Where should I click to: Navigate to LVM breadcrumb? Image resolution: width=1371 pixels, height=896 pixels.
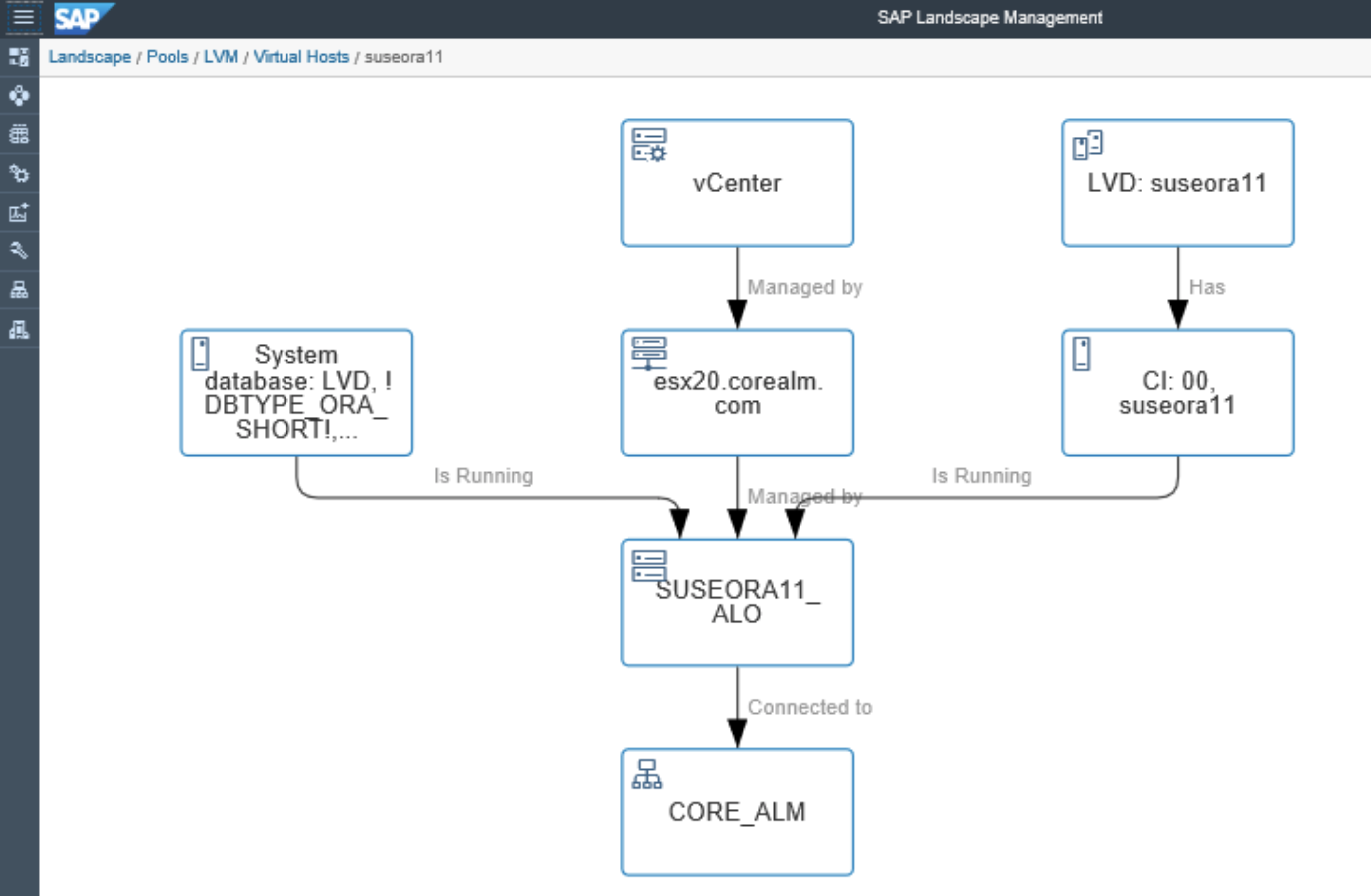(221, 57)
